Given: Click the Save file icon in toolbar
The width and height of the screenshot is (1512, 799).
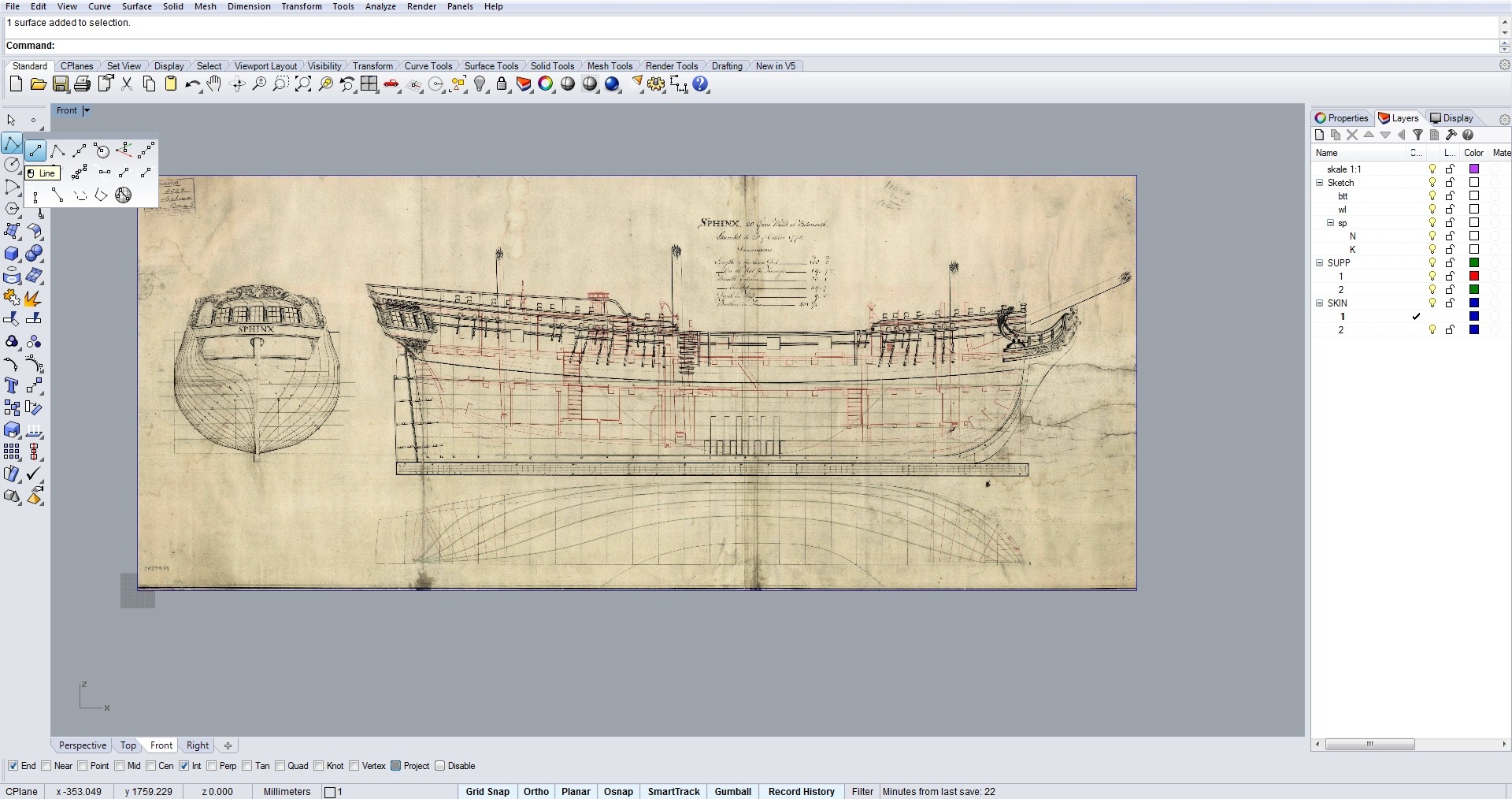Looking at the screenshot, I should 61,84.
